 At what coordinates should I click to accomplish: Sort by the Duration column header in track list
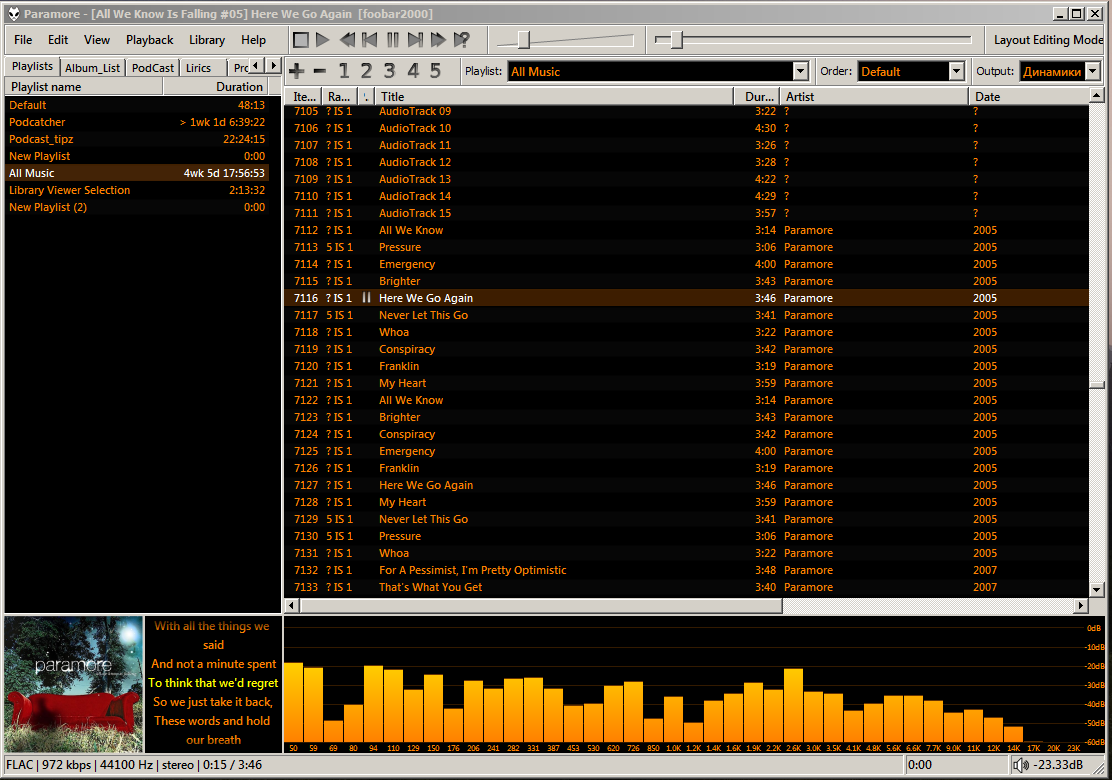(757, 96)
